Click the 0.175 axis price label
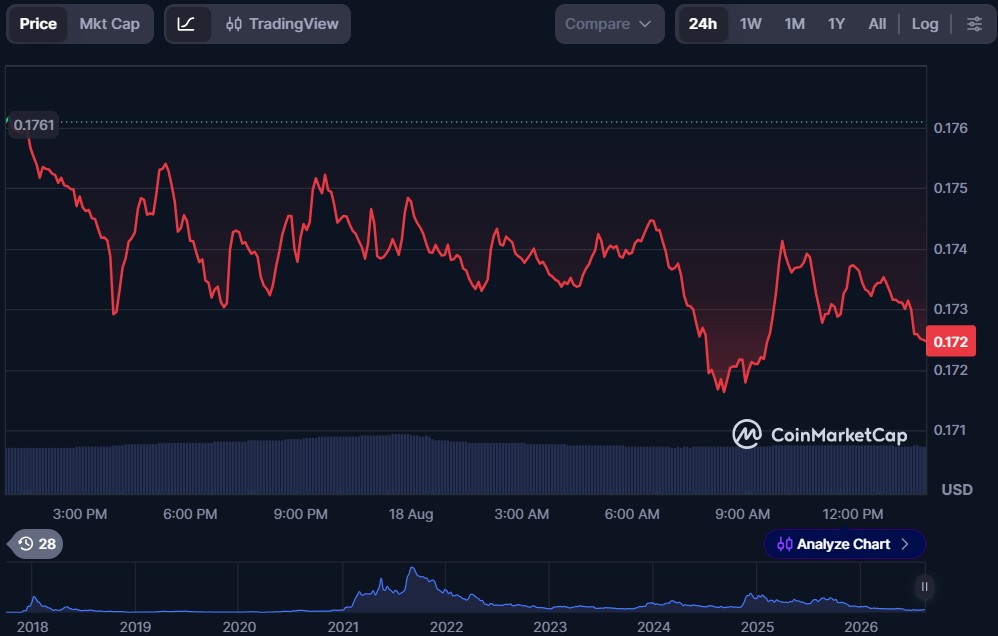 (950, 188)
